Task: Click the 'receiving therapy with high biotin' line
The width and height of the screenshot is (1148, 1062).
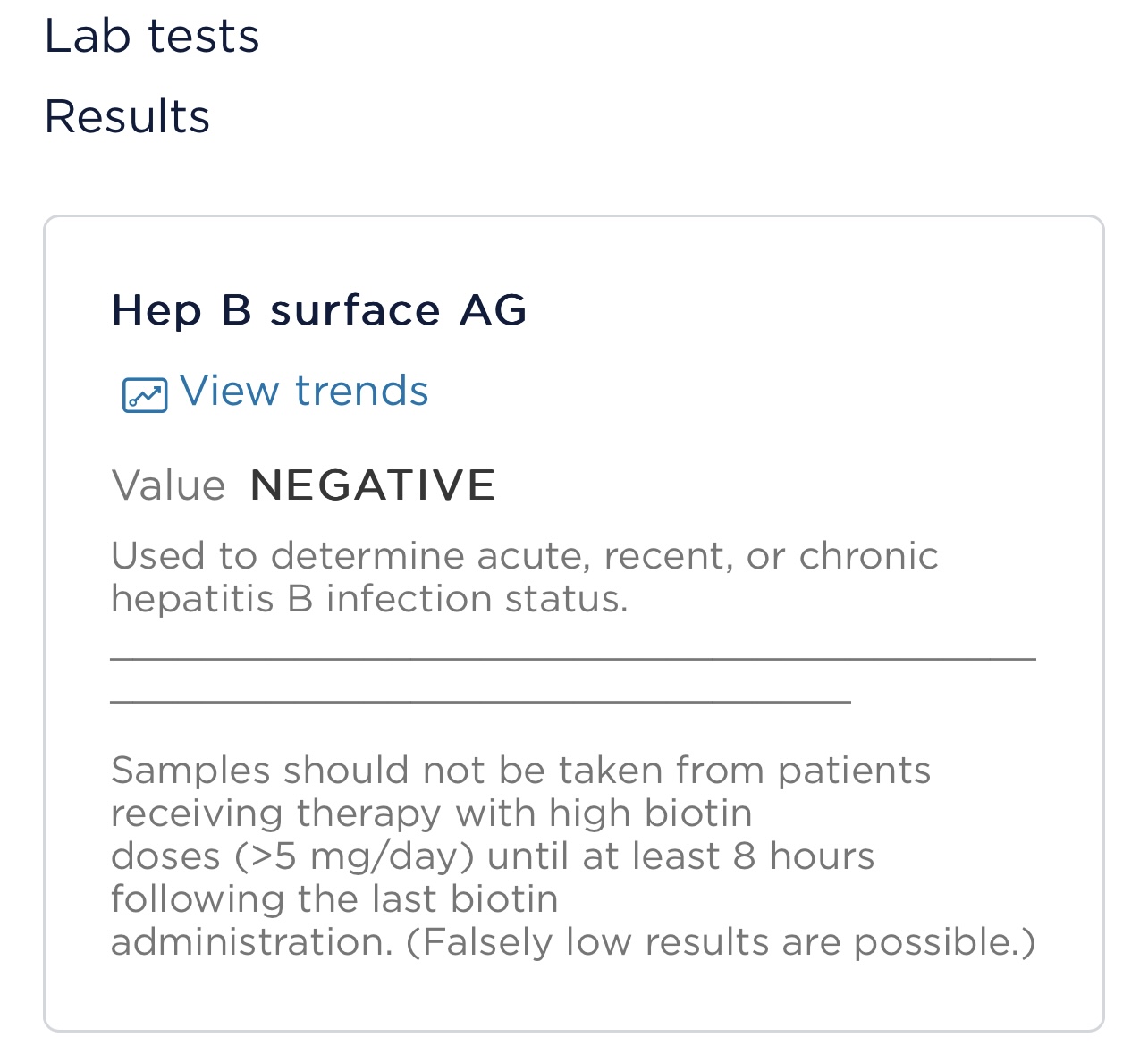Action: pos(432,813)
